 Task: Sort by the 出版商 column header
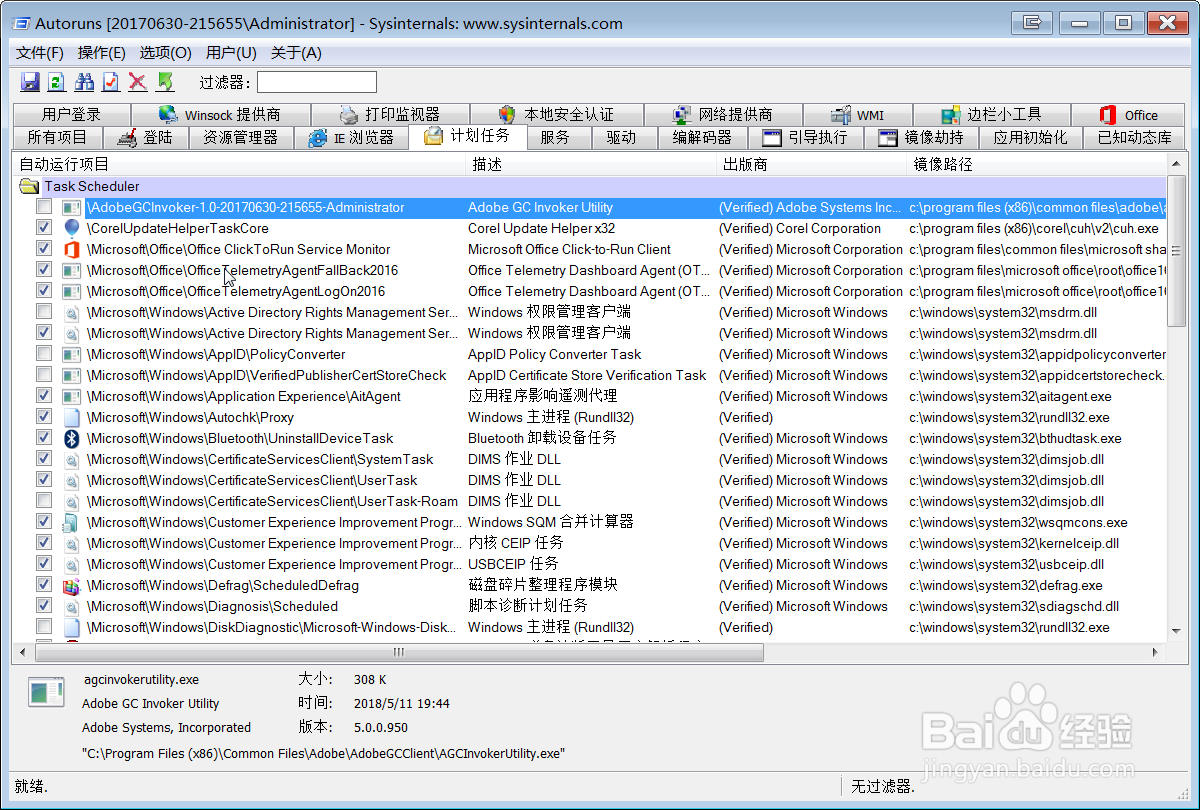(813, 164)
